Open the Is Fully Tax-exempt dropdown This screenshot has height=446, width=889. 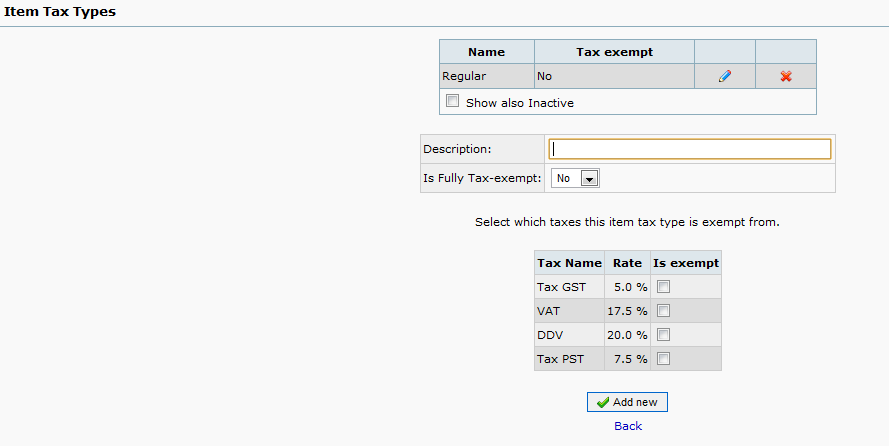click(x=575, y=178)
